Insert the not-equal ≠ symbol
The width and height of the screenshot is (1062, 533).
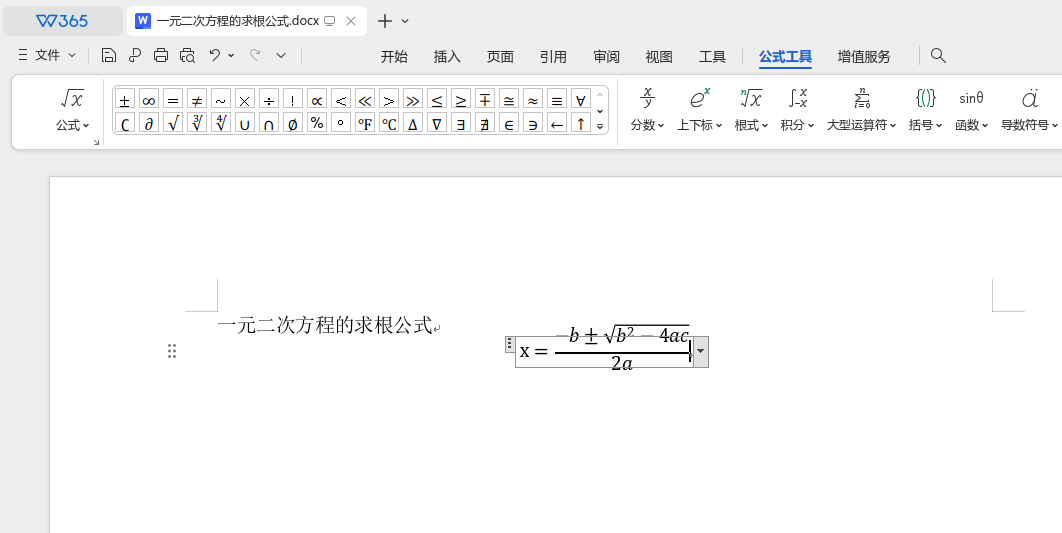tap(197, 100)
